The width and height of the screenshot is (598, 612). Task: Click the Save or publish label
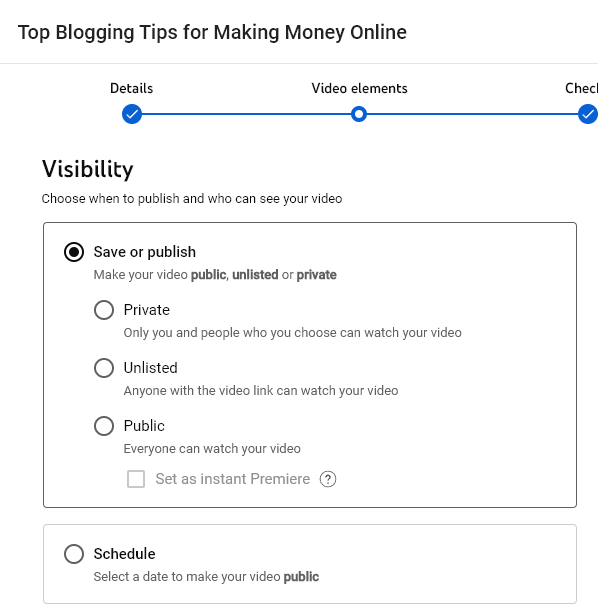point(145,252)
